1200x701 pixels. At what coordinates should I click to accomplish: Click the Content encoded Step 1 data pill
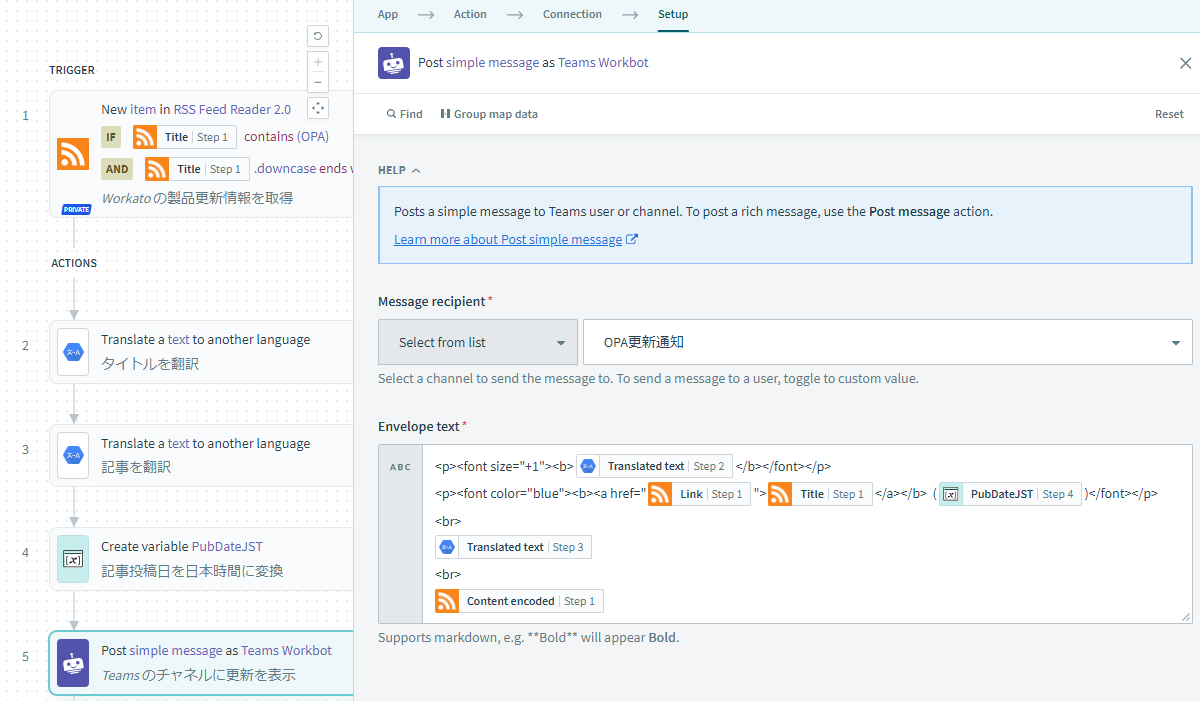tap(519, 601)
